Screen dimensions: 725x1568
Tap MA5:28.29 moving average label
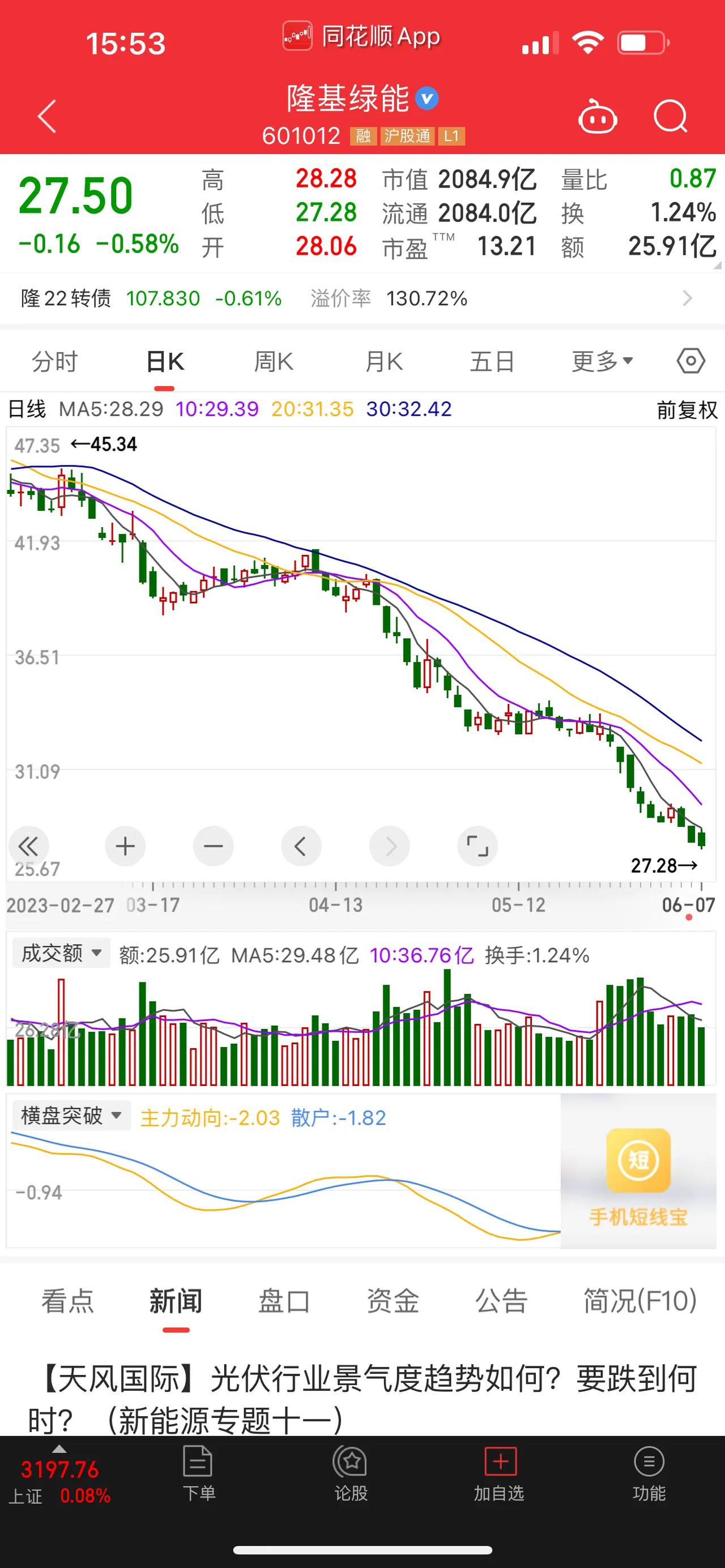click(x=111, y=409)
